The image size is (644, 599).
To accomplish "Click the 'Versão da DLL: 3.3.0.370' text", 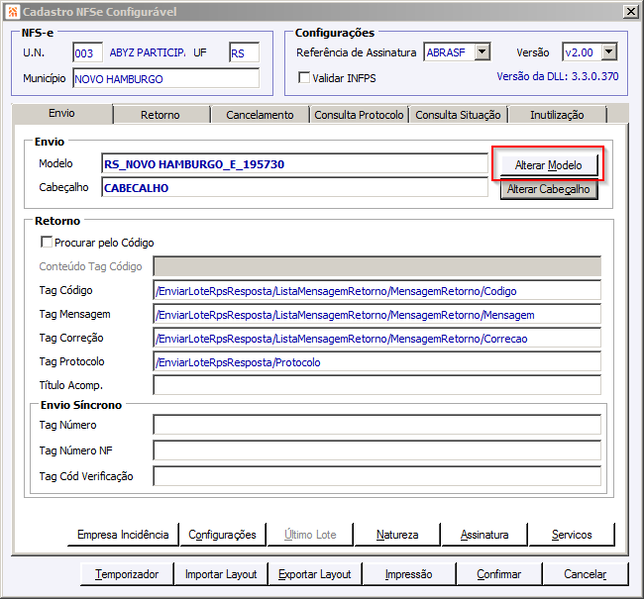I will [557, 76].
